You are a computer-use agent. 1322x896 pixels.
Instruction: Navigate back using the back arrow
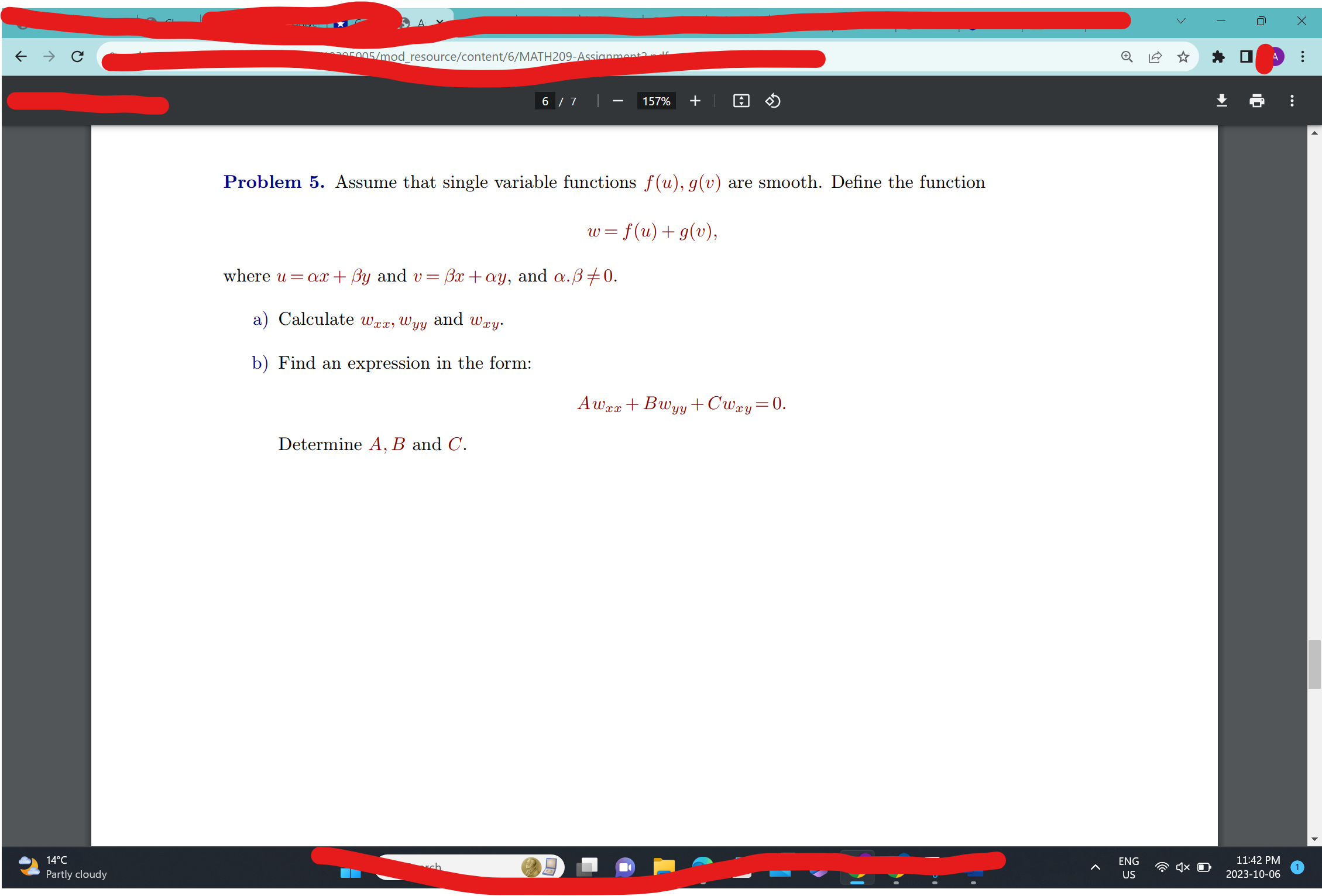[21, 56]
